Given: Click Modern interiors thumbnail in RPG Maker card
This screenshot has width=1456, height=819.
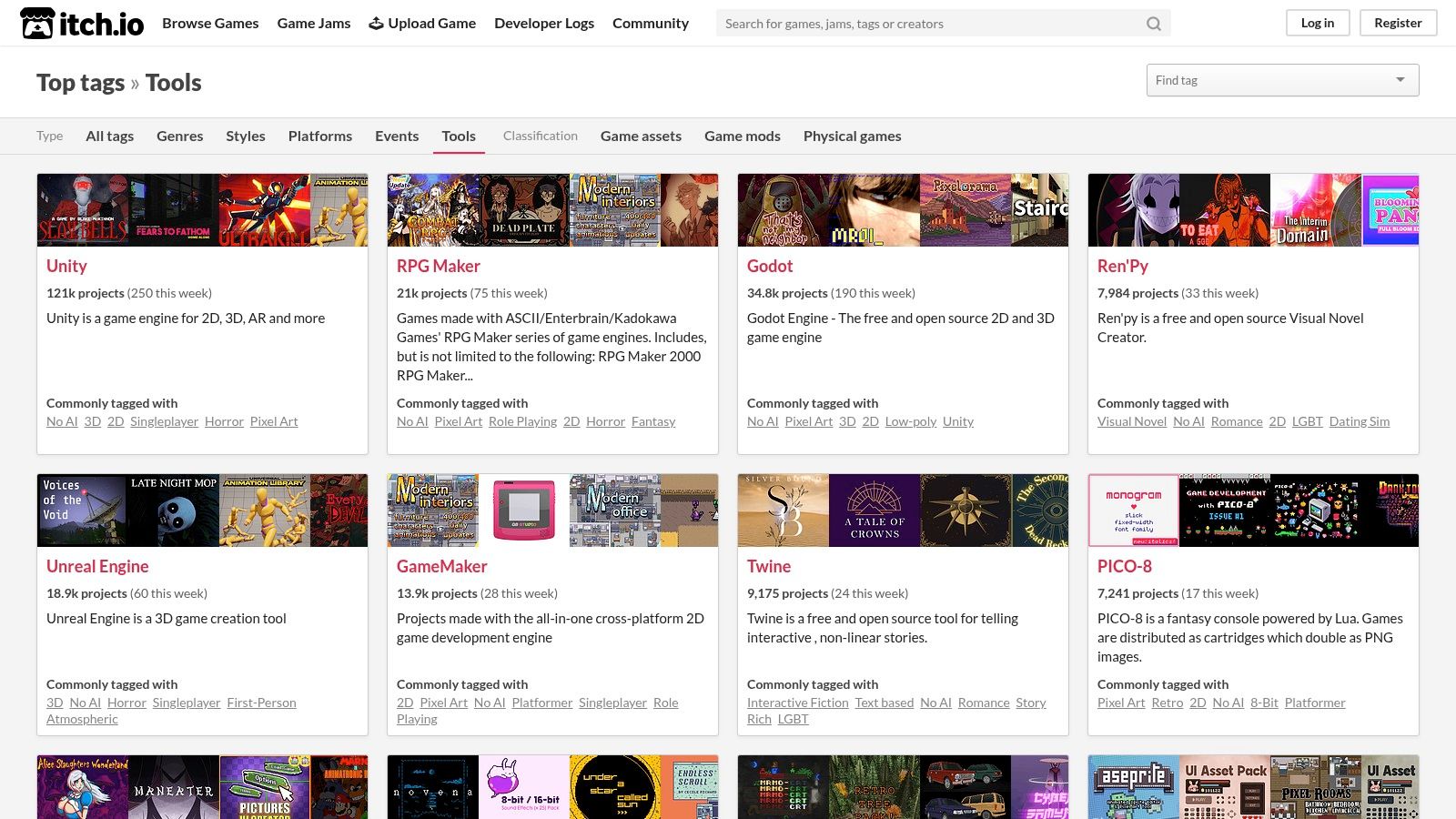Looking at the screenshot, I should pos(615,210).
